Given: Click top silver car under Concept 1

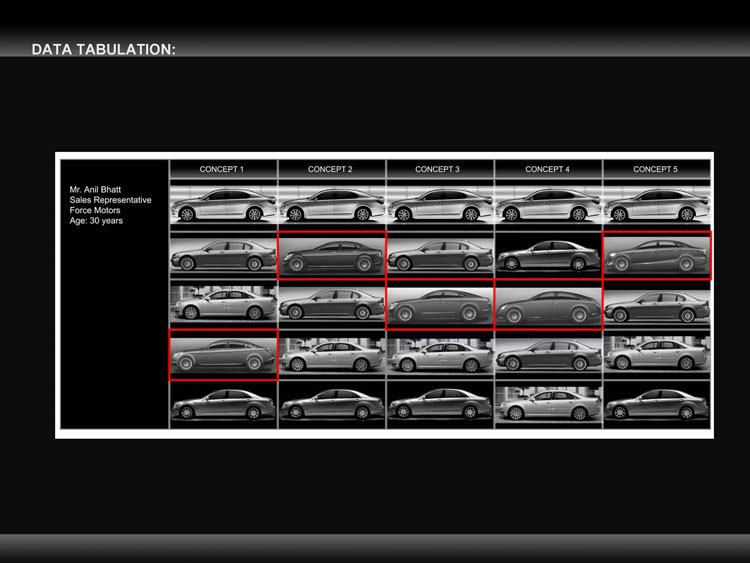Looking at the screenshot, I should click(x=223, y=205).
